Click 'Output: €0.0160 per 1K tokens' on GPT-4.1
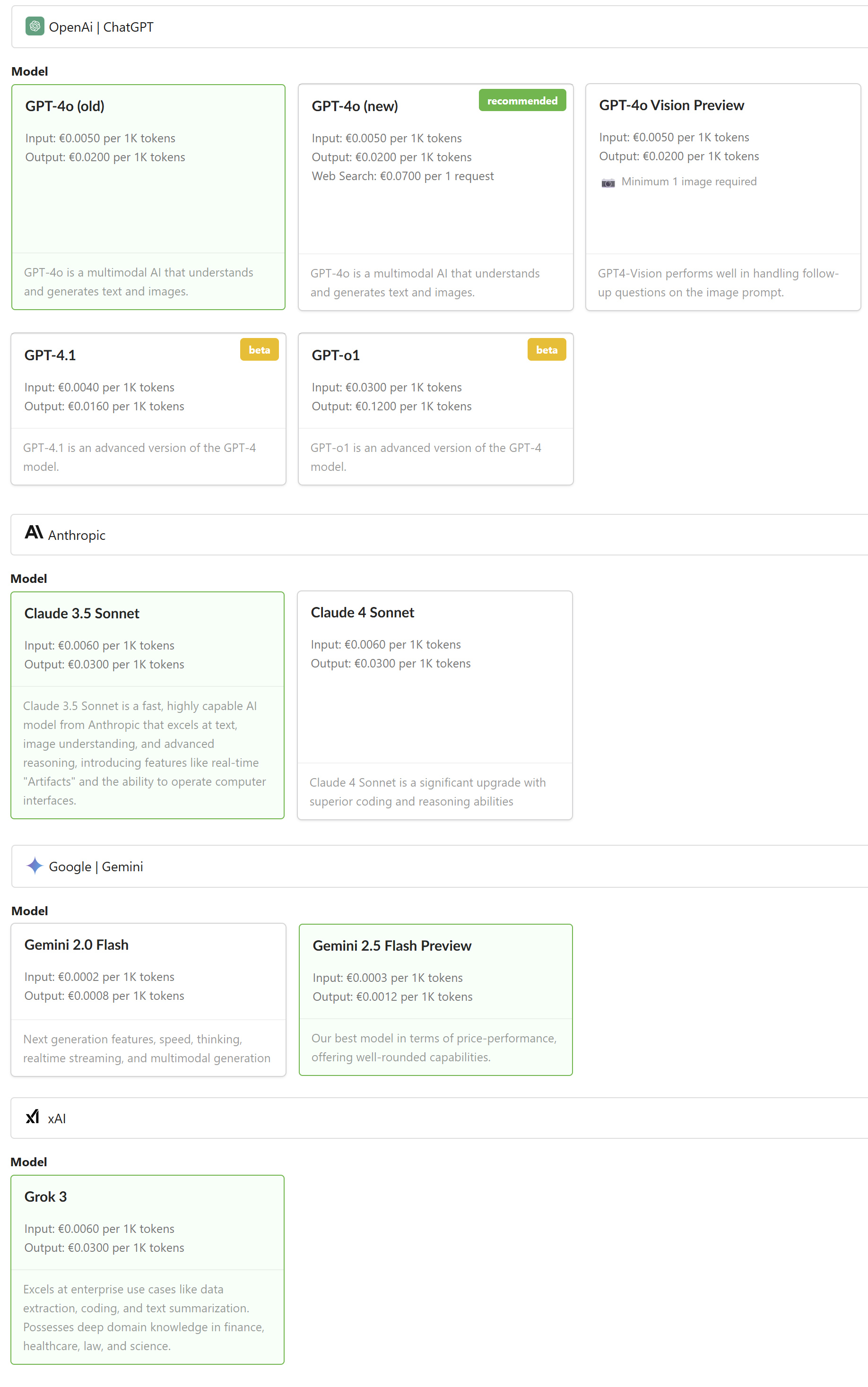The width and height of the screenshot is (868, 1387). [104, 406]
